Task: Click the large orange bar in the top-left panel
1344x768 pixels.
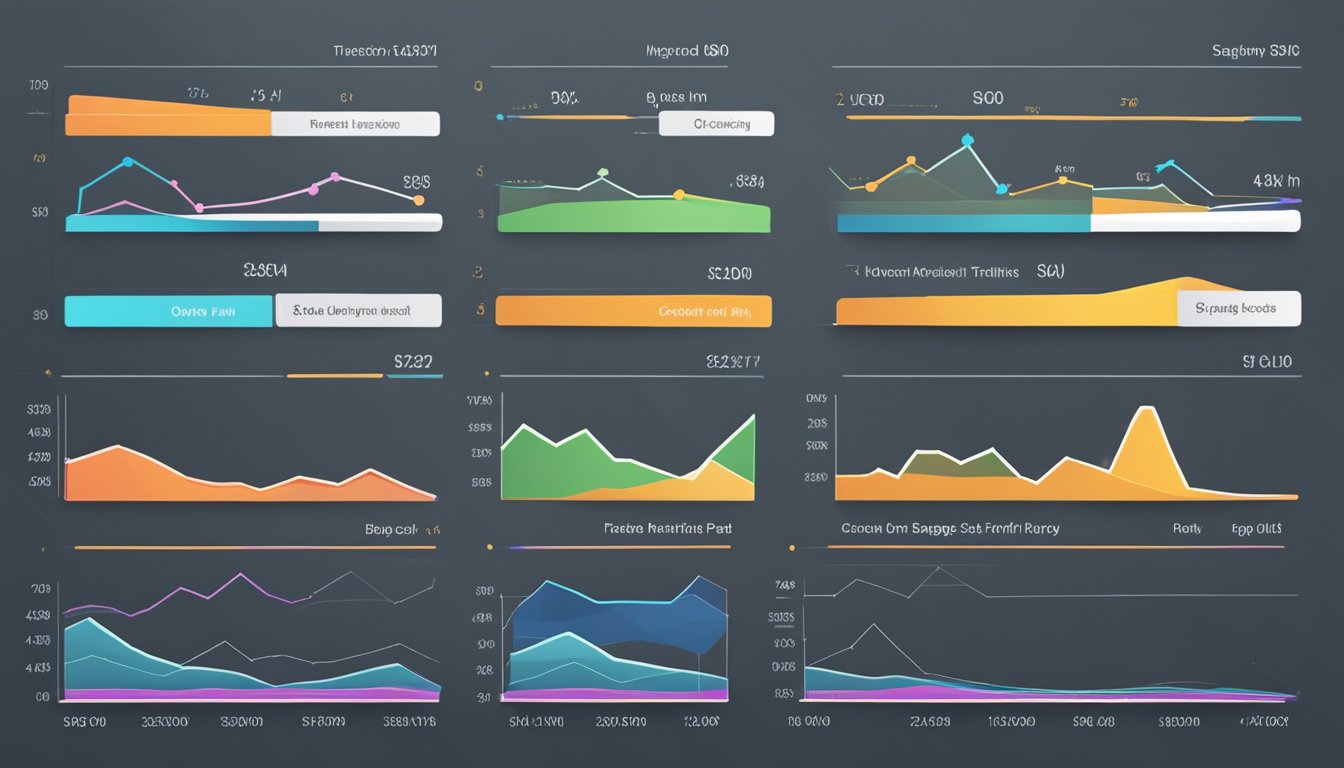Action: click(168, 116)
